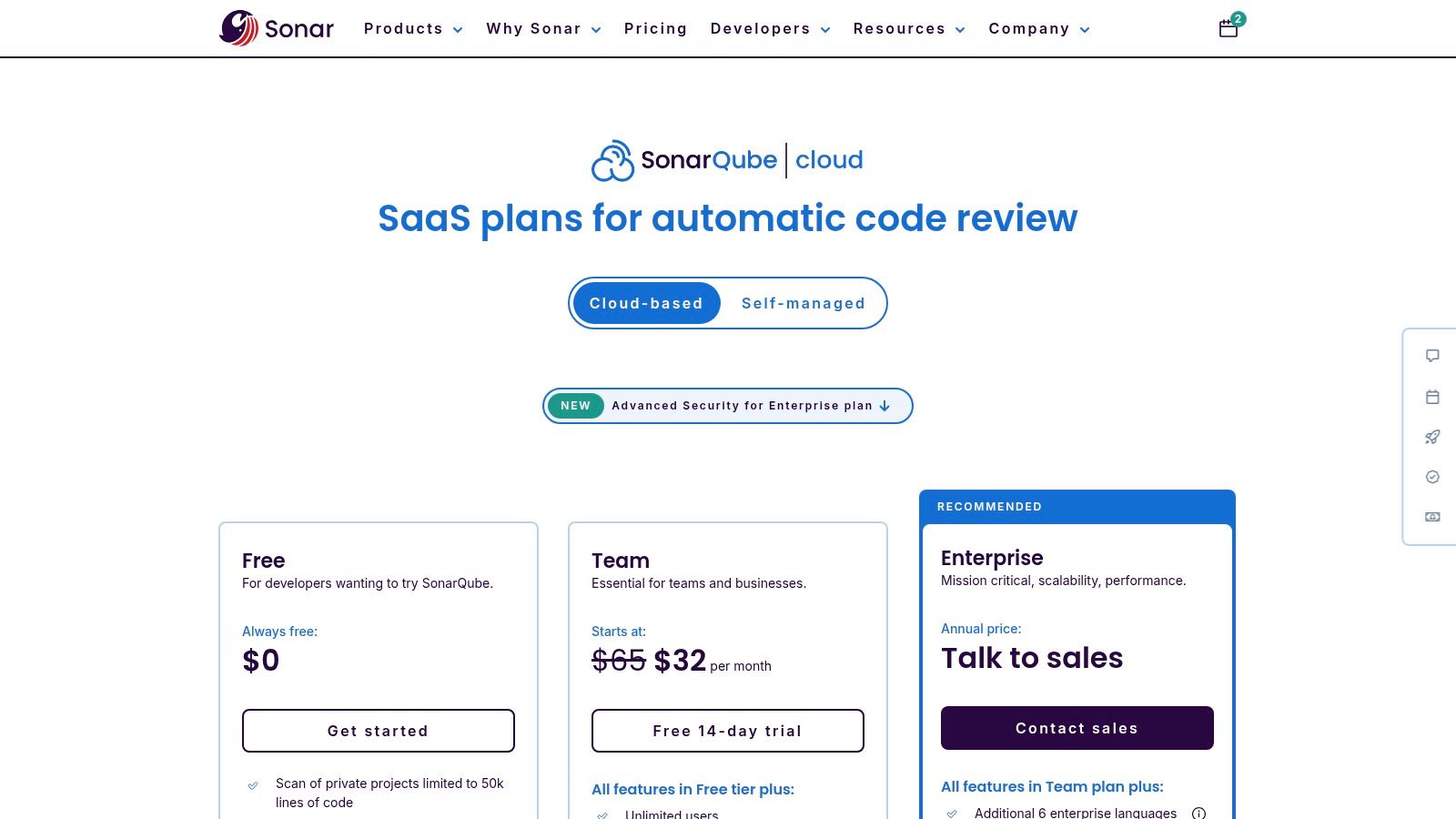
Task: Open the chat feedback icon in right sidebar
Action: (1432, 356)
